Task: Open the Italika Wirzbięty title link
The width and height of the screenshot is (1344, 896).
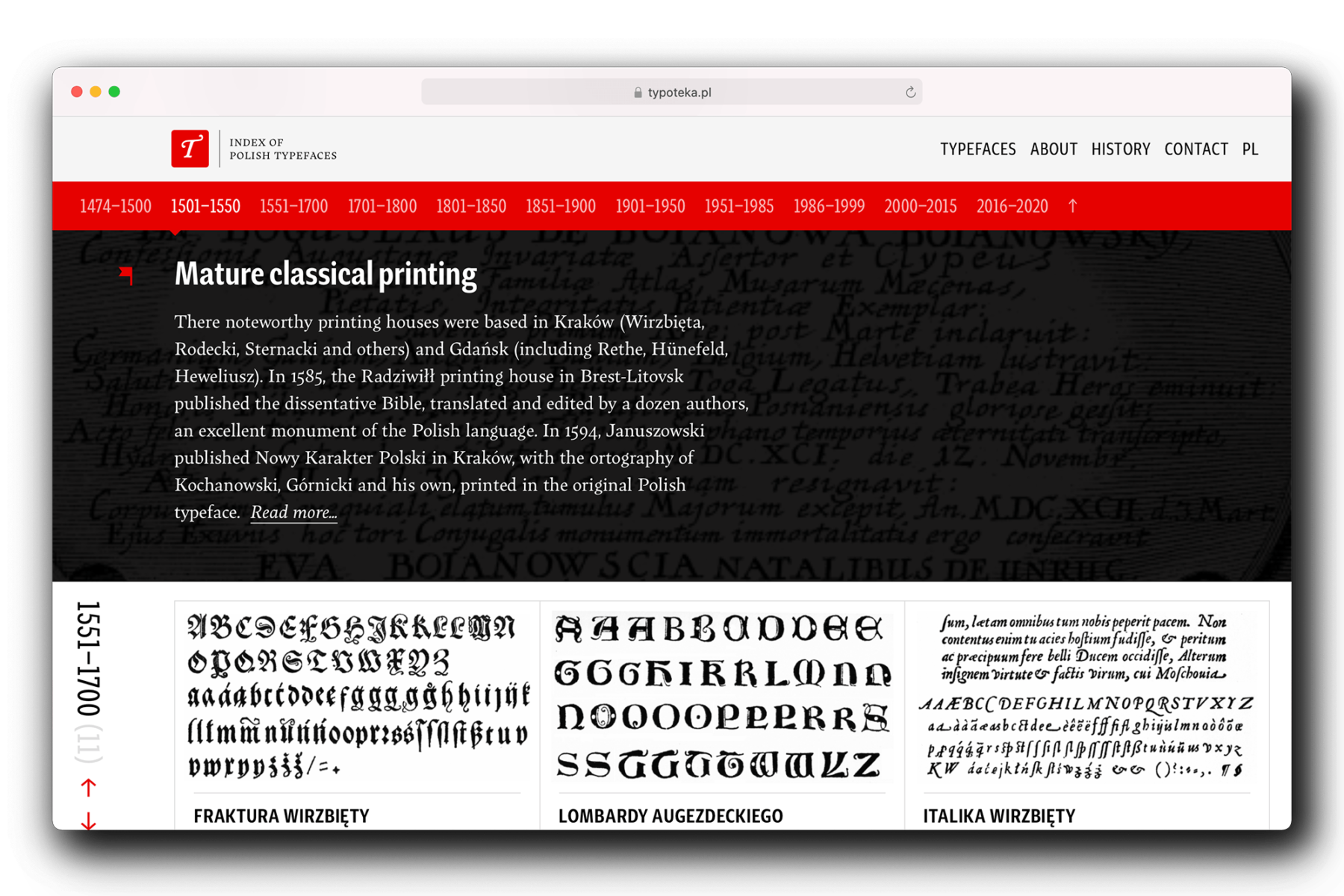Action: point(999,816)
